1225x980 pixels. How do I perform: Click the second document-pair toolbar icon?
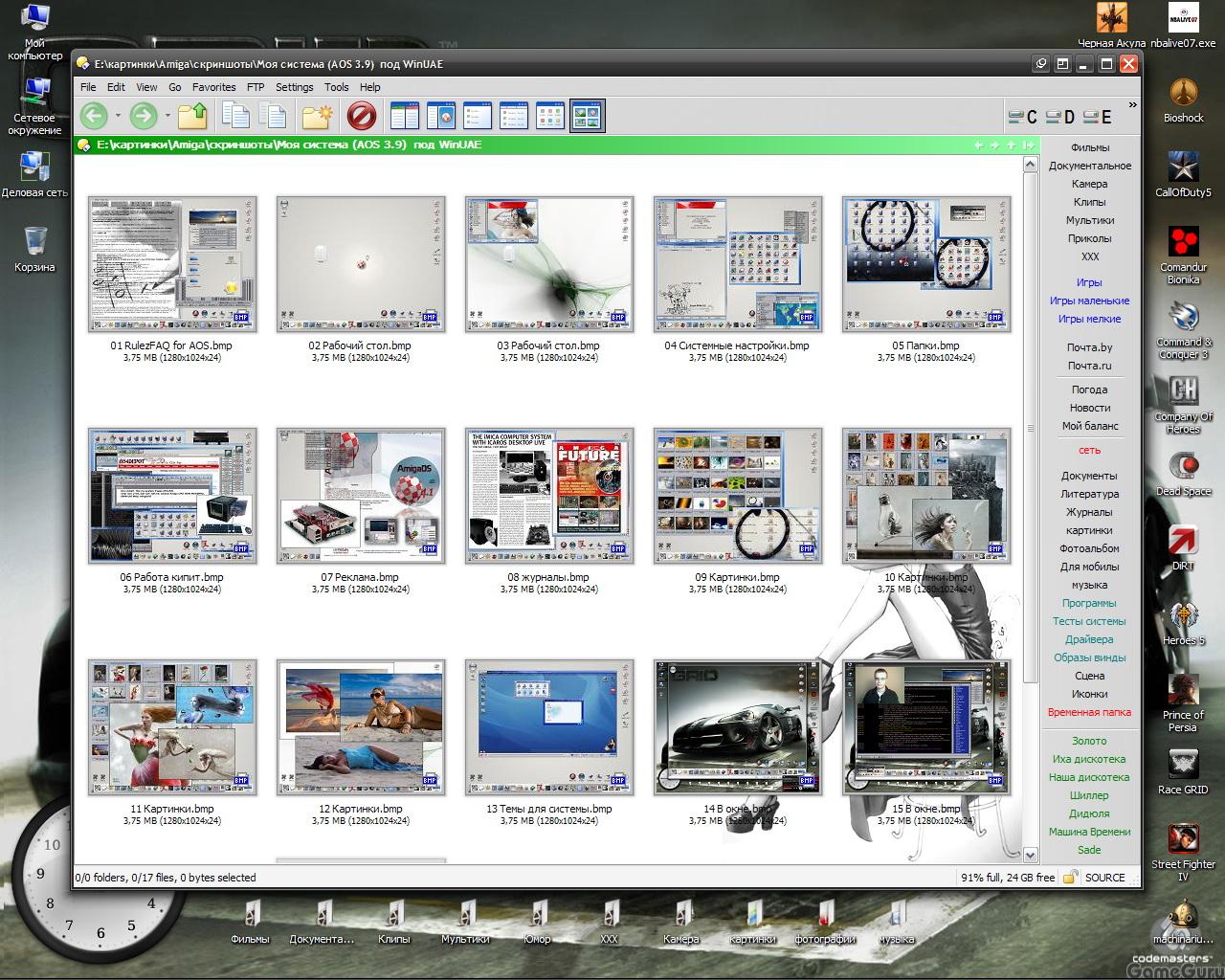click(x=273, y=117)
